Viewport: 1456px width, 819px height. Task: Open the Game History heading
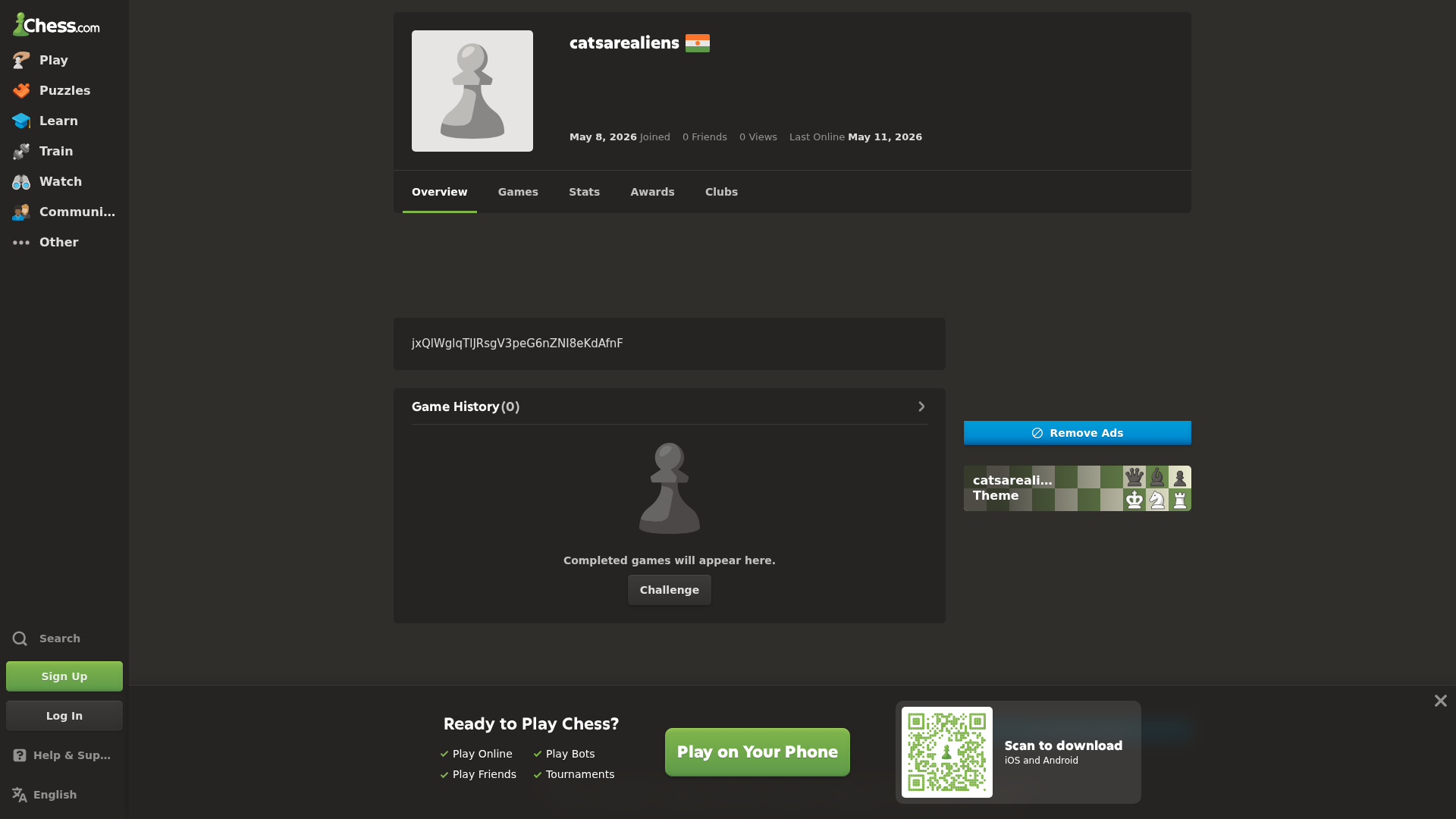point(466,406)
